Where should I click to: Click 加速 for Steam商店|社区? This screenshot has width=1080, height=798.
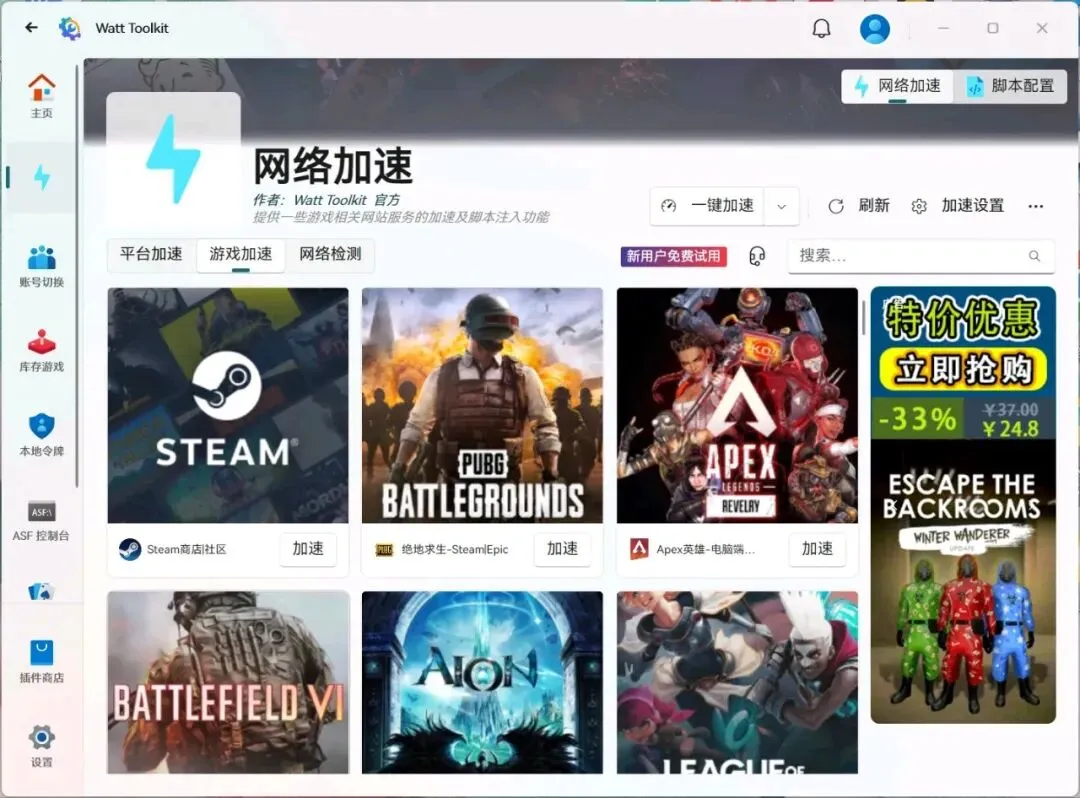(308, 549)
